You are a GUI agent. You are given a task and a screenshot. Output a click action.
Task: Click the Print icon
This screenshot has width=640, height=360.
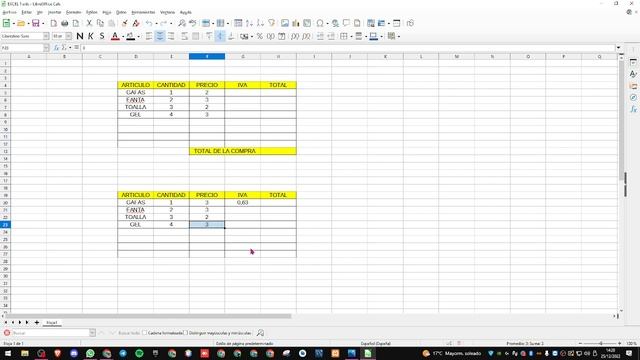click(x=64, y=23)
